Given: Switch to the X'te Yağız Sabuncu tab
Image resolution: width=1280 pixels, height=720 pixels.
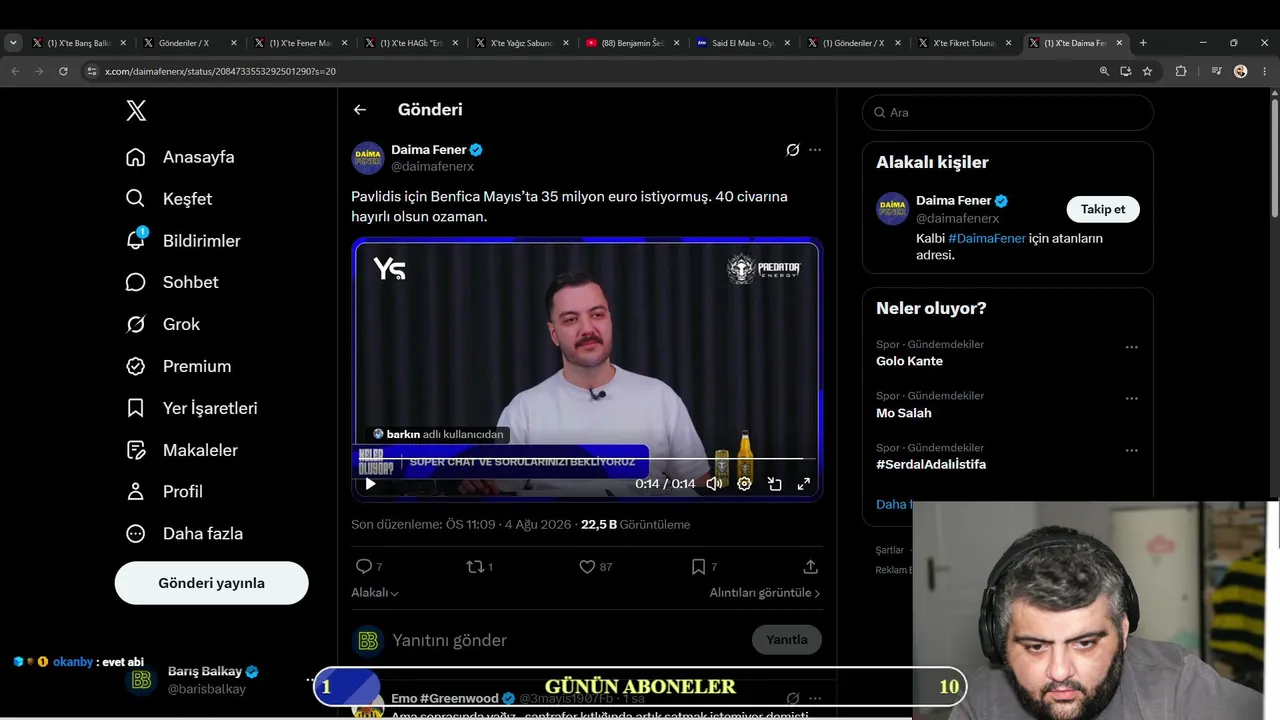Looking at the screenshot, I should [521, 43].
